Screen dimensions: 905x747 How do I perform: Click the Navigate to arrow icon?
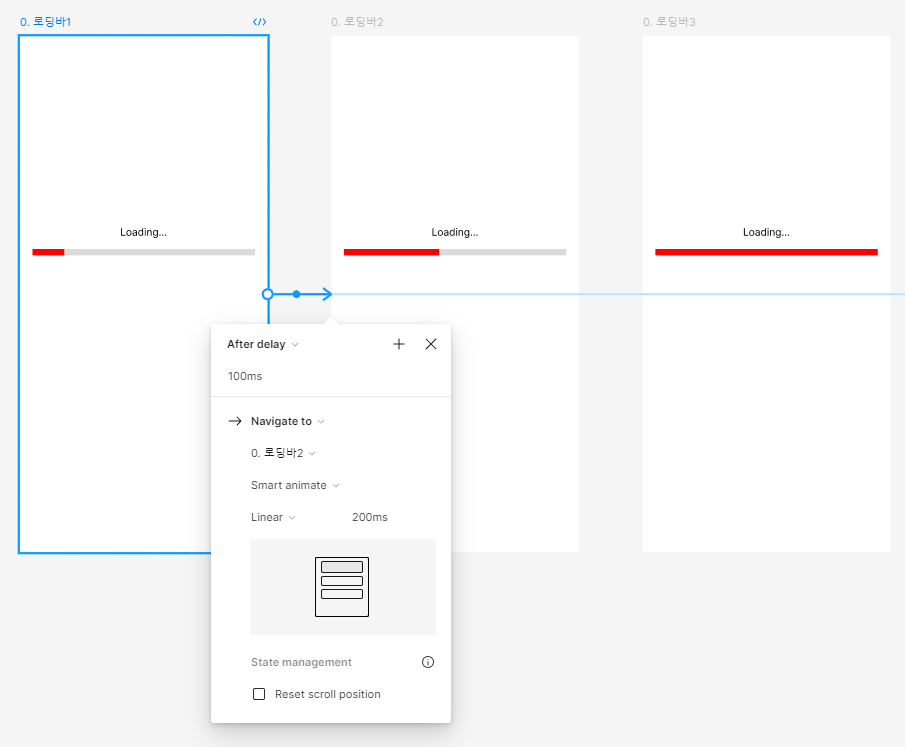tap(235, 421)
